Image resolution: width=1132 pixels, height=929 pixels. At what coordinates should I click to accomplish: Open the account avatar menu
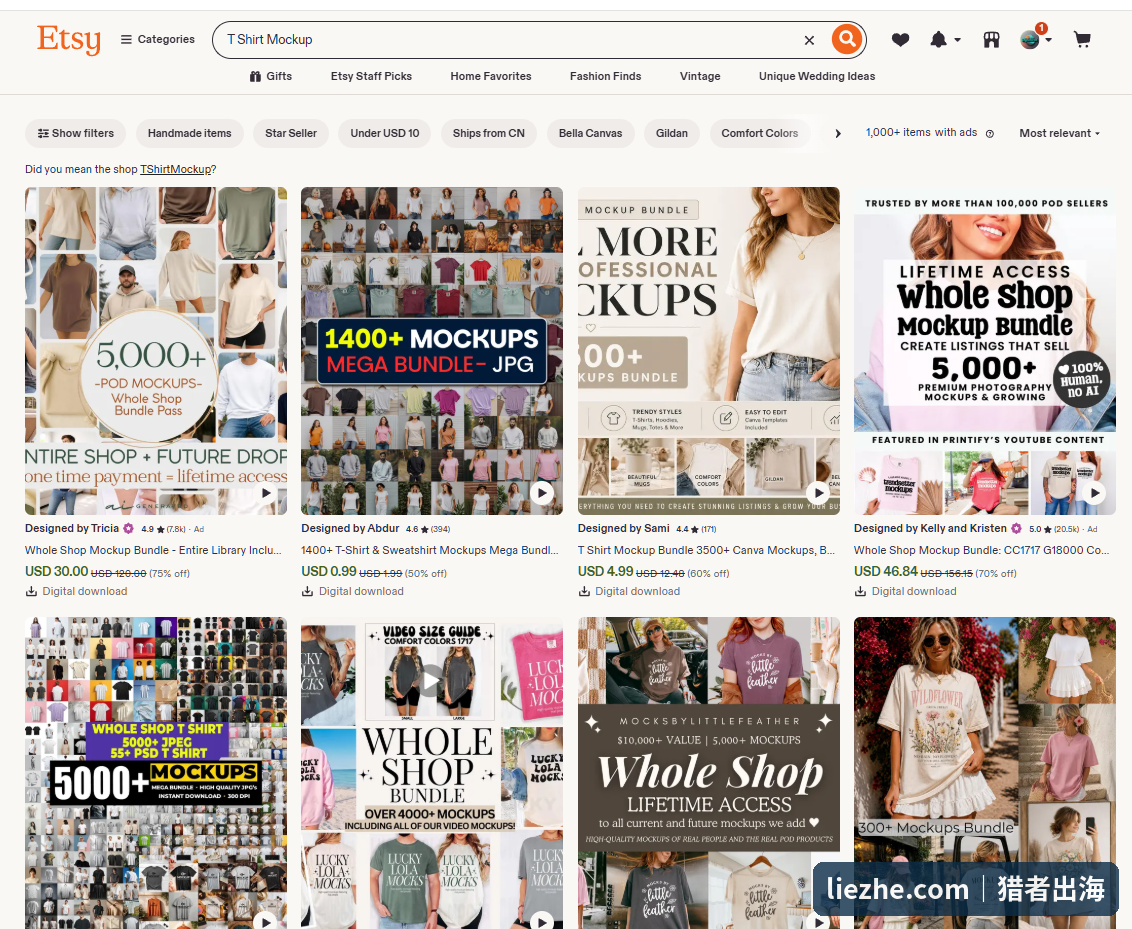tap(1035, 38)
